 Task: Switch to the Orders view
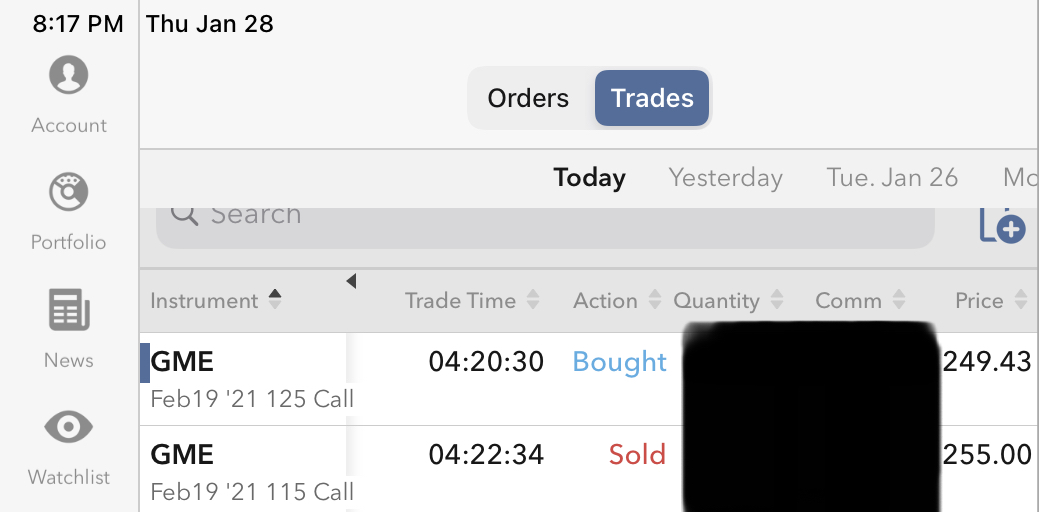[528, 98]
